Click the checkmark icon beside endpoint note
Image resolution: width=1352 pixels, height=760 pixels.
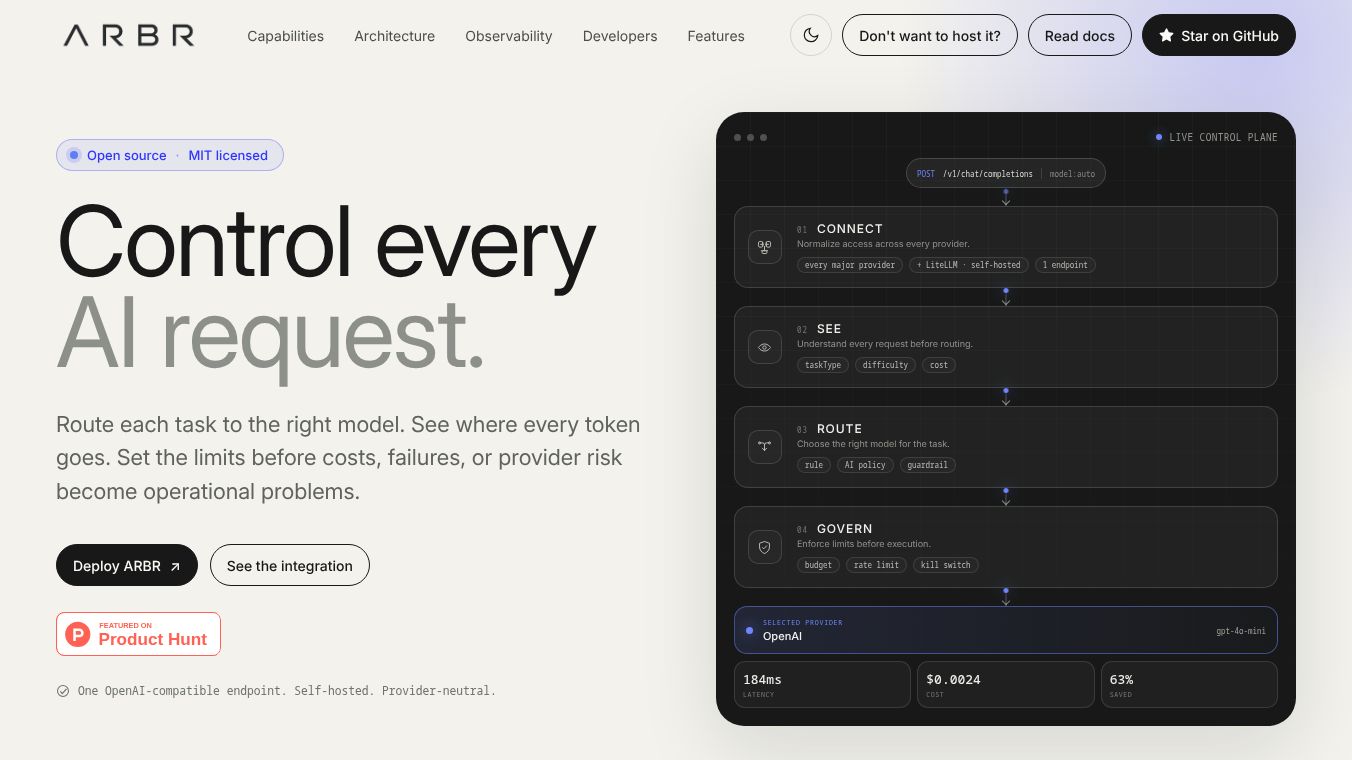point(63,691)
